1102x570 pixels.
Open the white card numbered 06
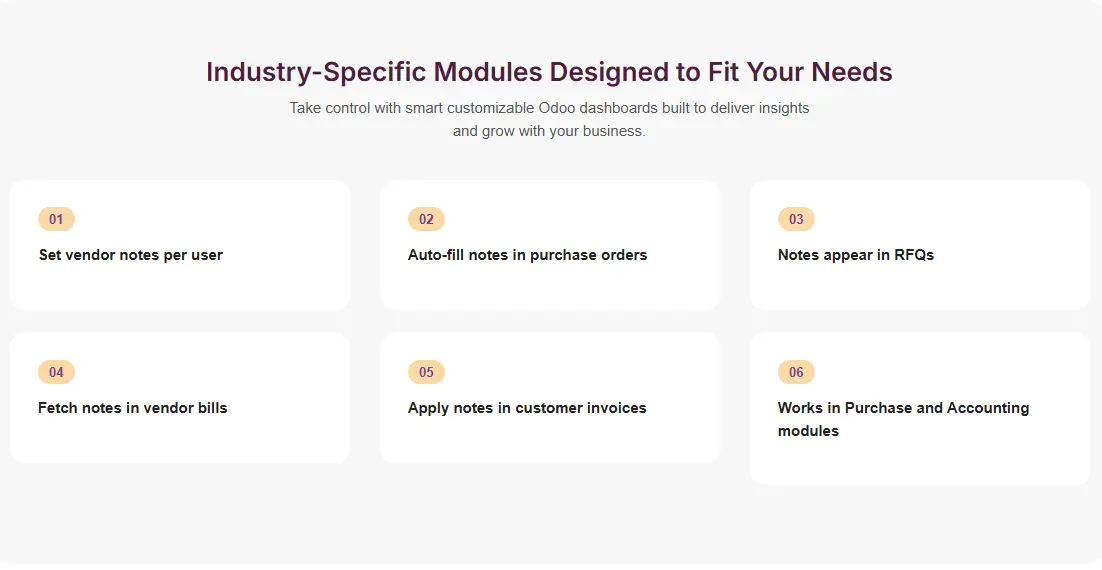[919, 460]
